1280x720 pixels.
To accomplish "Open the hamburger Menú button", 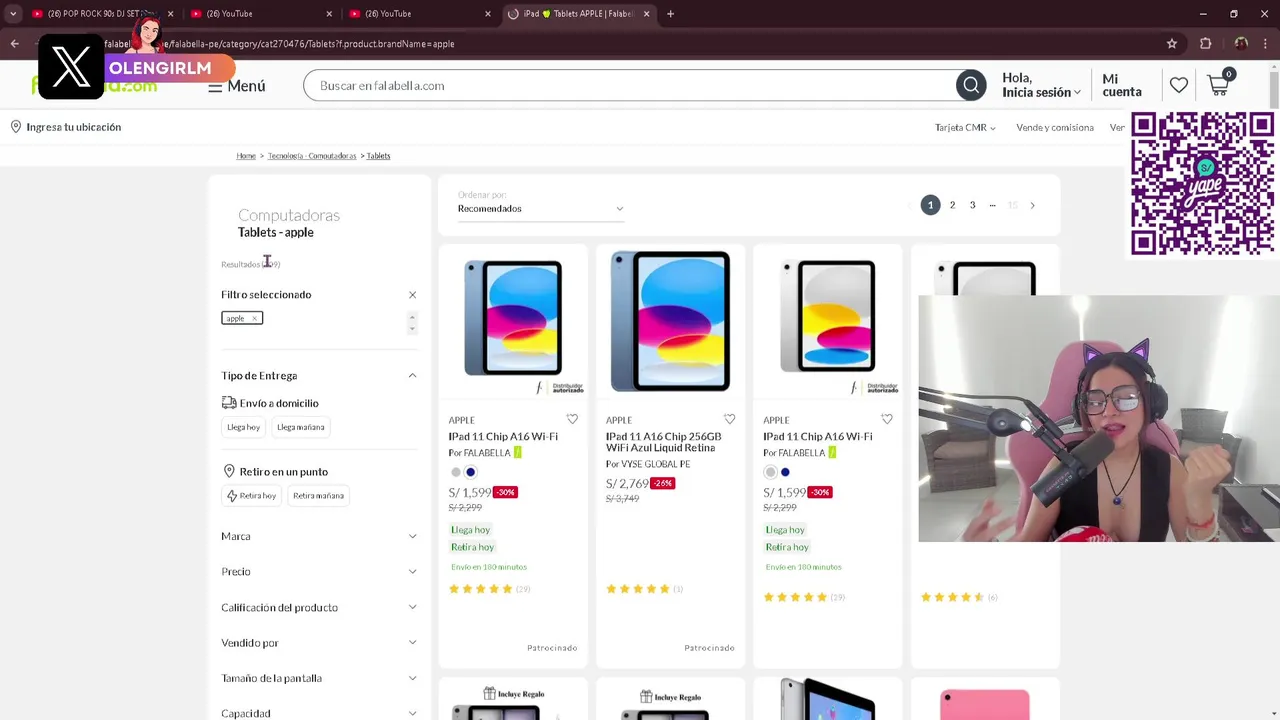I will [236, 86].
